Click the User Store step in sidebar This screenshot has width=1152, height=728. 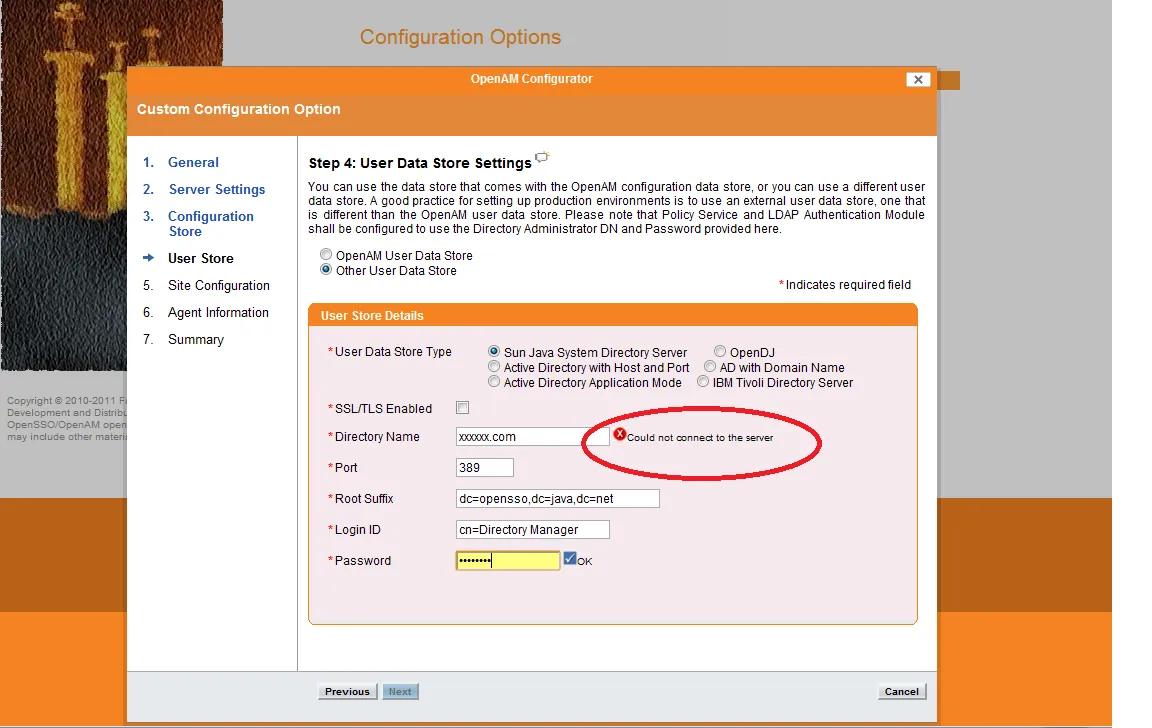pos(201,259)
